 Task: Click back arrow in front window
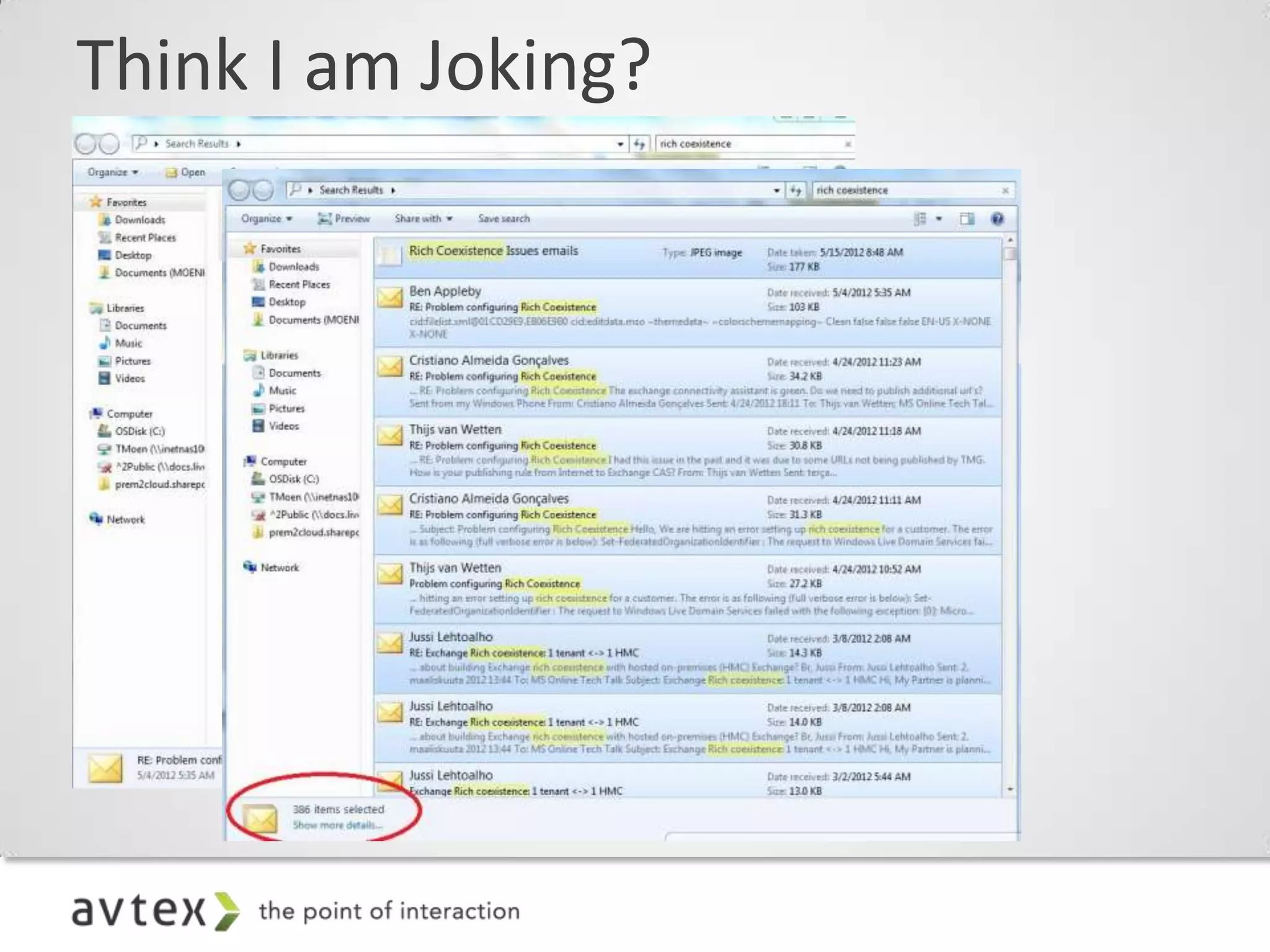tap(239, 190)
